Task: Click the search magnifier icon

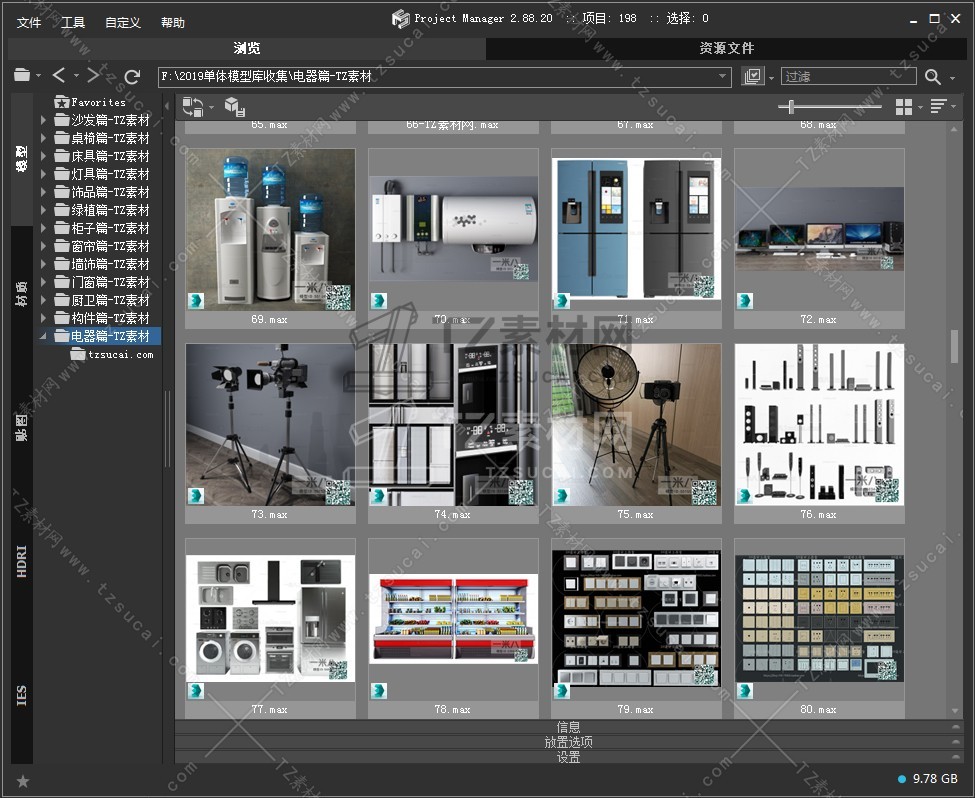Action: click(x=932, y=77)
